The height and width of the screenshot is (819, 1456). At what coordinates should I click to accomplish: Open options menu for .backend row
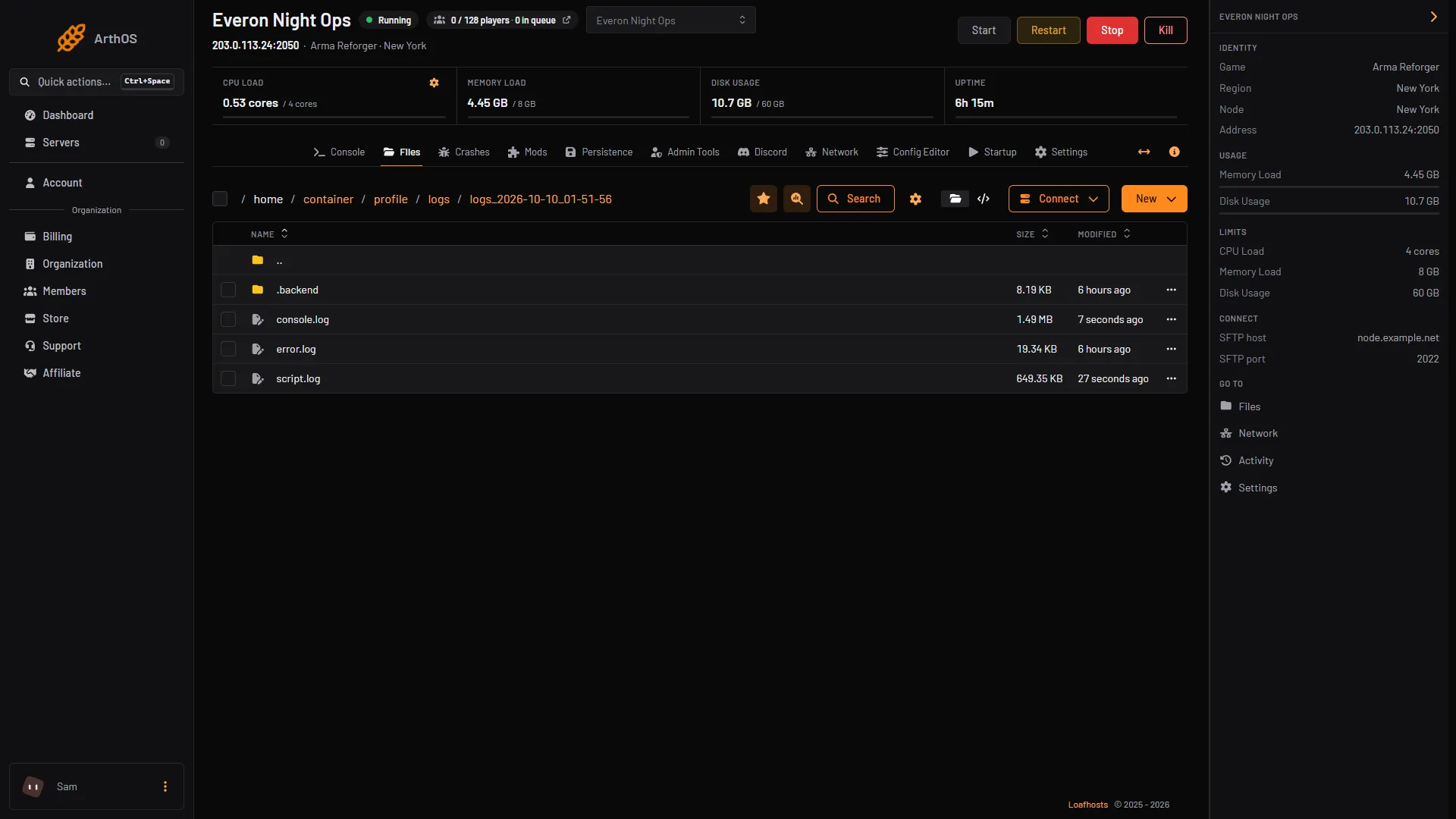[x=1172, y=290]
